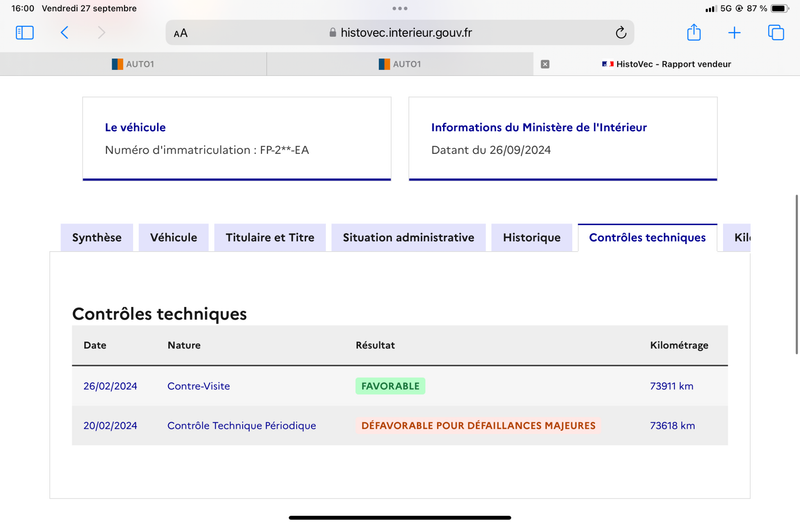This screenshot has width=800, height=525.
Task: Click the histovec.interieur.gouv.fr address field
Action: (x=400, y=33)
